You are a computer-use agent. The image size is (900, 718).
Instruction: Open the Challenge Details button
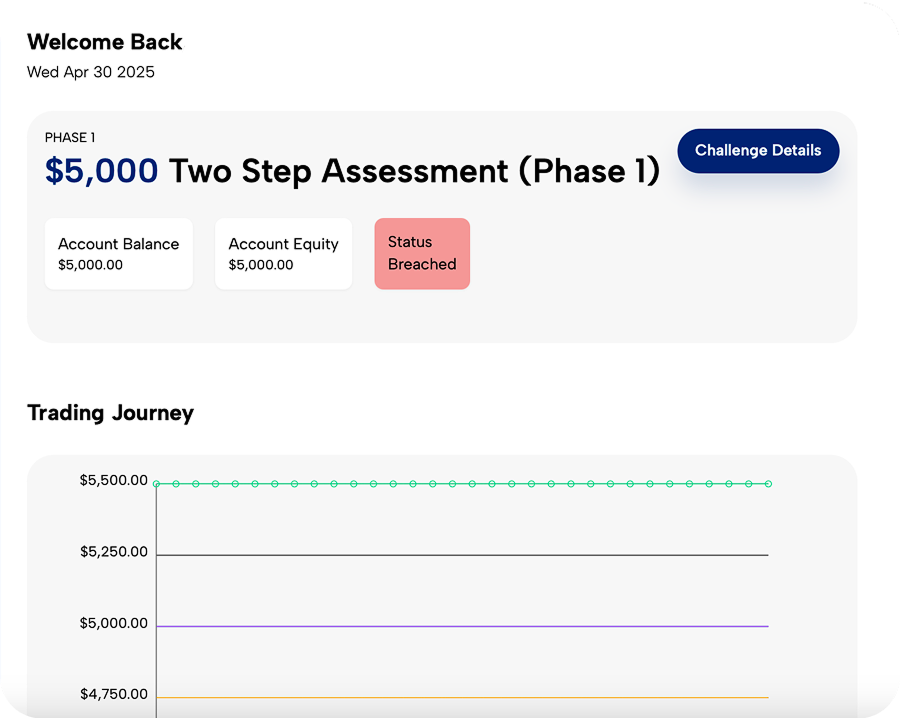pos(758,151)
